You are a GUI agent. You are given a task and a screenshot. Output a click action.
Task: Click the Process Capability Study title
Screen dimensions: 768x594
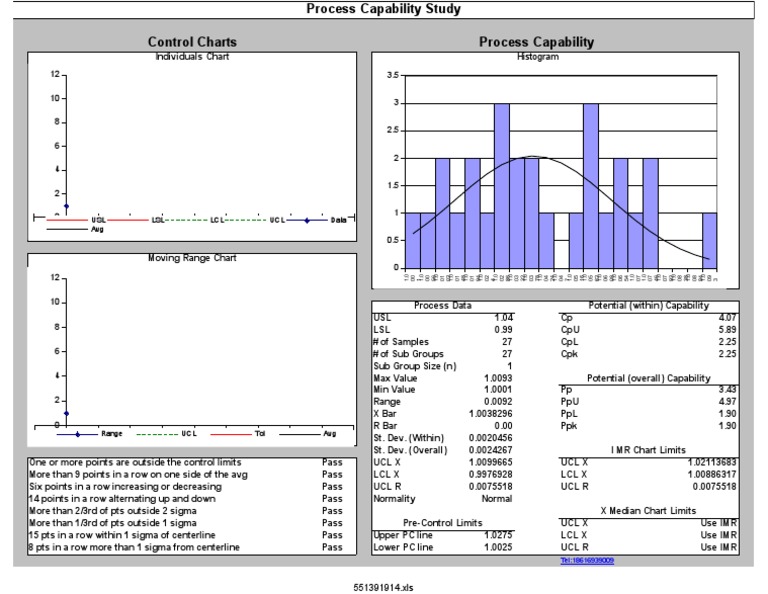(x=383, y=10)
